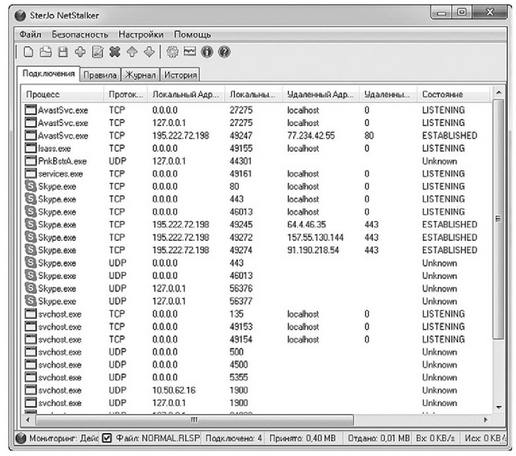Click the Add rule plus icon

tap(80, 52)
